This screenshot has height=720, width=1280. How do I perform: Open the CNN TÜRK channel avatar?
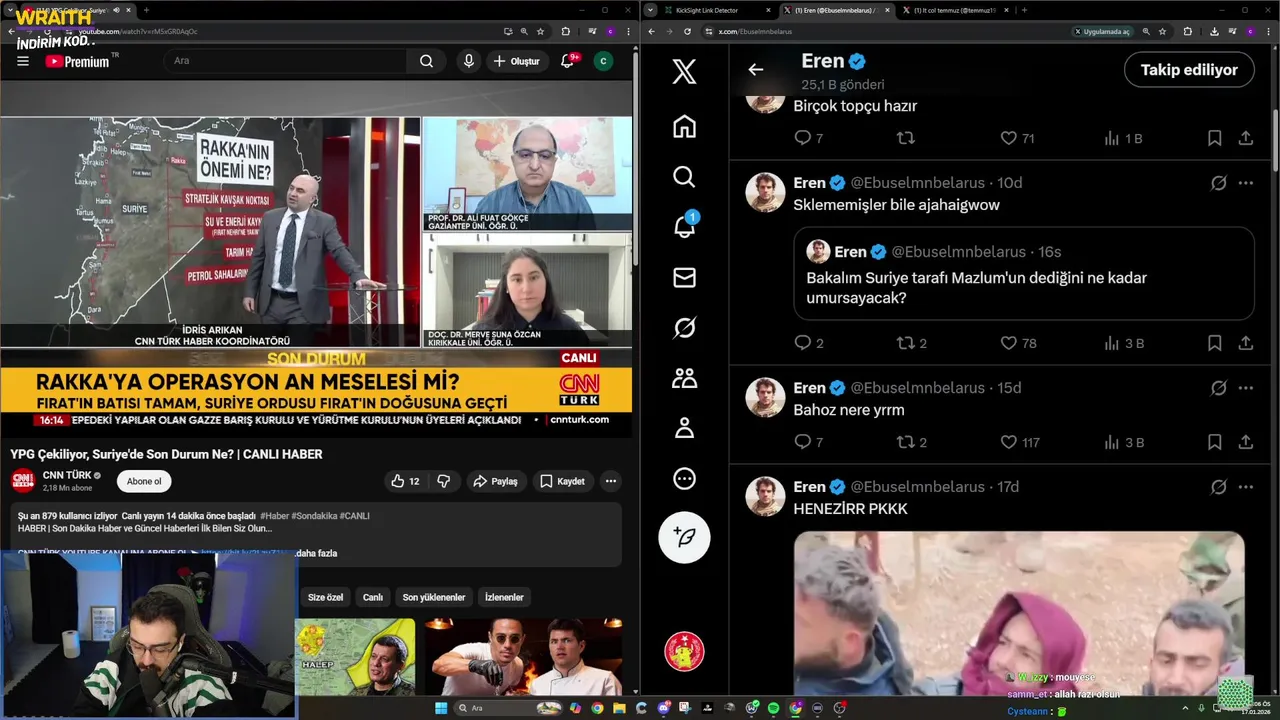point(23,481)
